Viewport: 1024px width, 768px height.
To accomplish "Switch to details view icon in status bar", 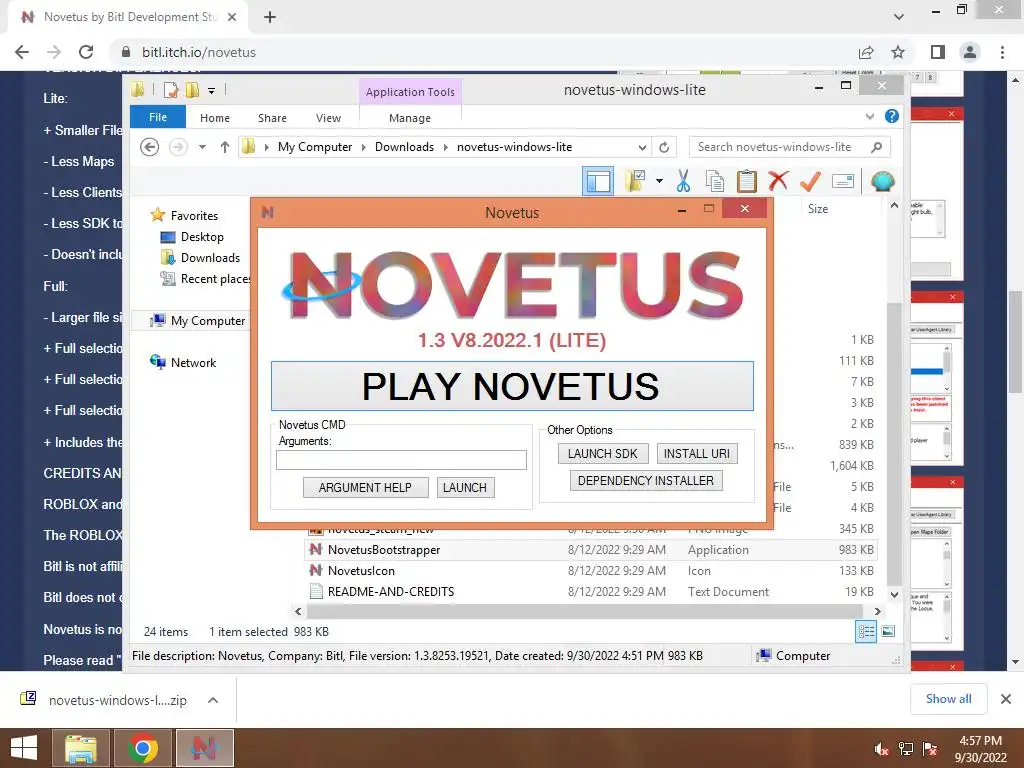I will coord(866,632).
